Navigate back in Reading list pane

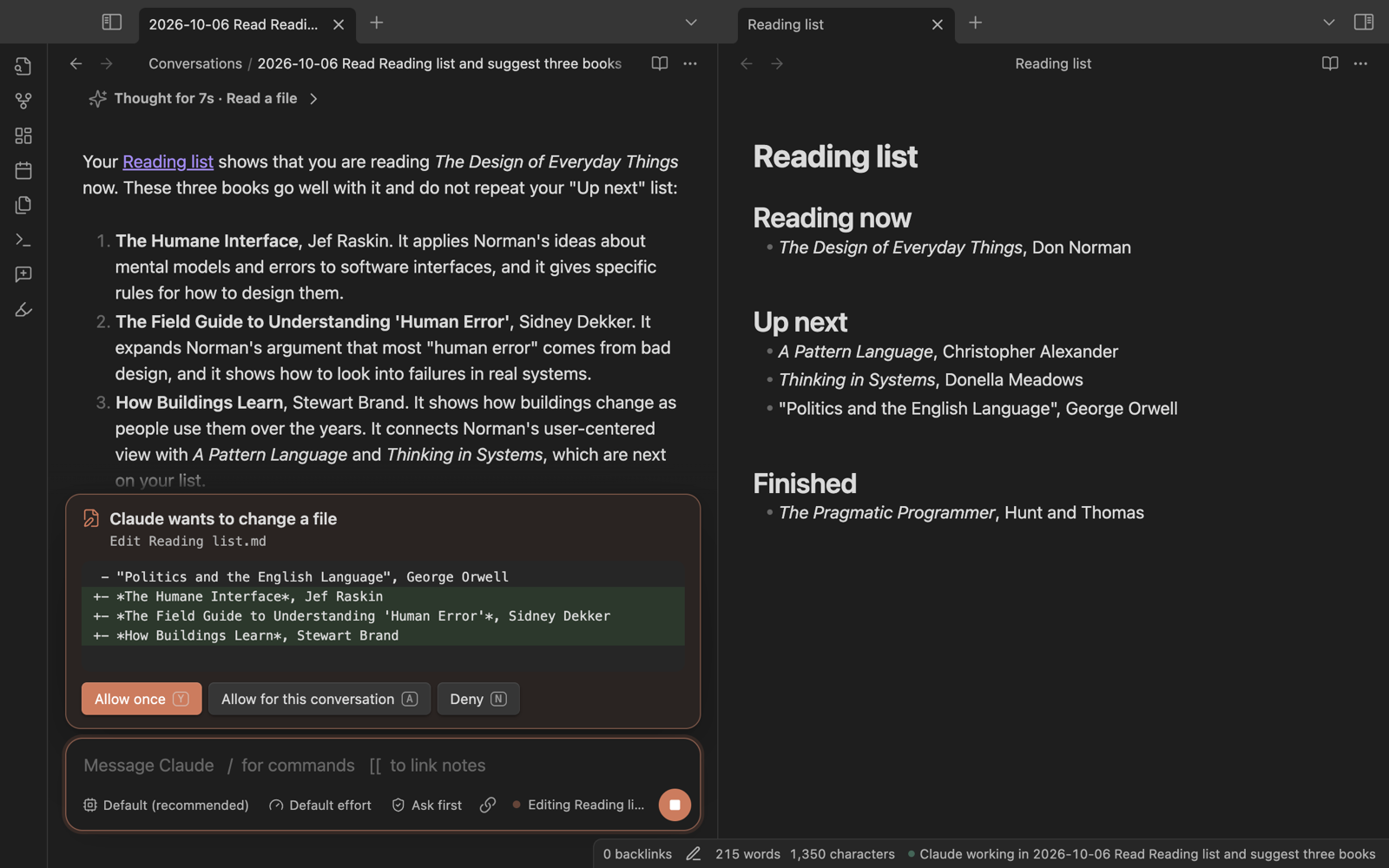pos(747,63)
